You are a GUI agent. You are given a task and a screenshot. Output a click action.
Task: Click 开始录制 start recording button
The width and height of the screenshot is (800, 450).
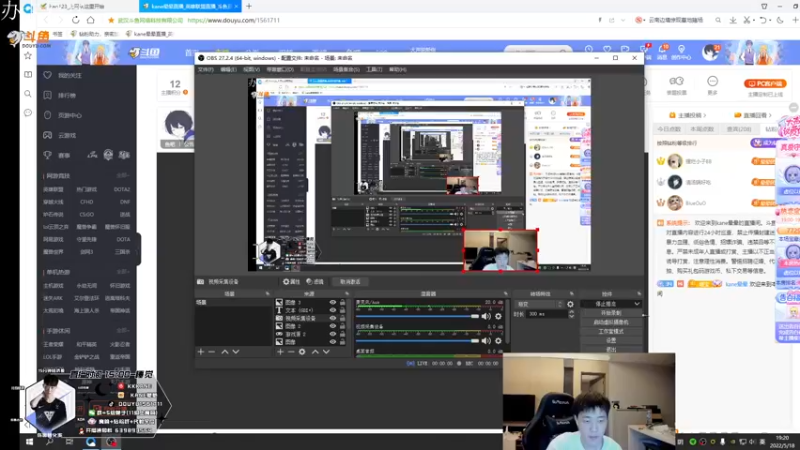(611, 313)
